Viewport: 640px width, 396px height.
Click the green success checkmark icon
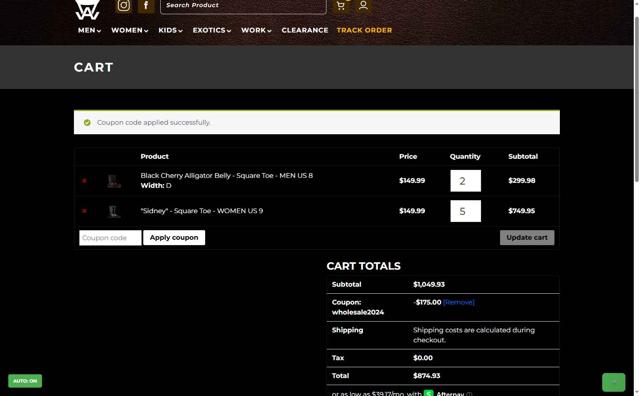[x=87, y=122]
